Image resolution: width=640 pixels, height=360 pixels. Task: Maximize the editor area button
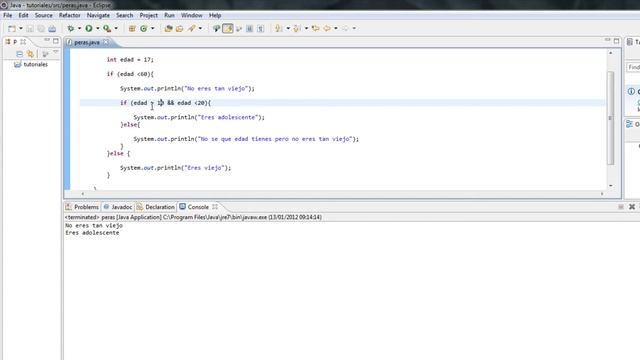coord(616,41)
